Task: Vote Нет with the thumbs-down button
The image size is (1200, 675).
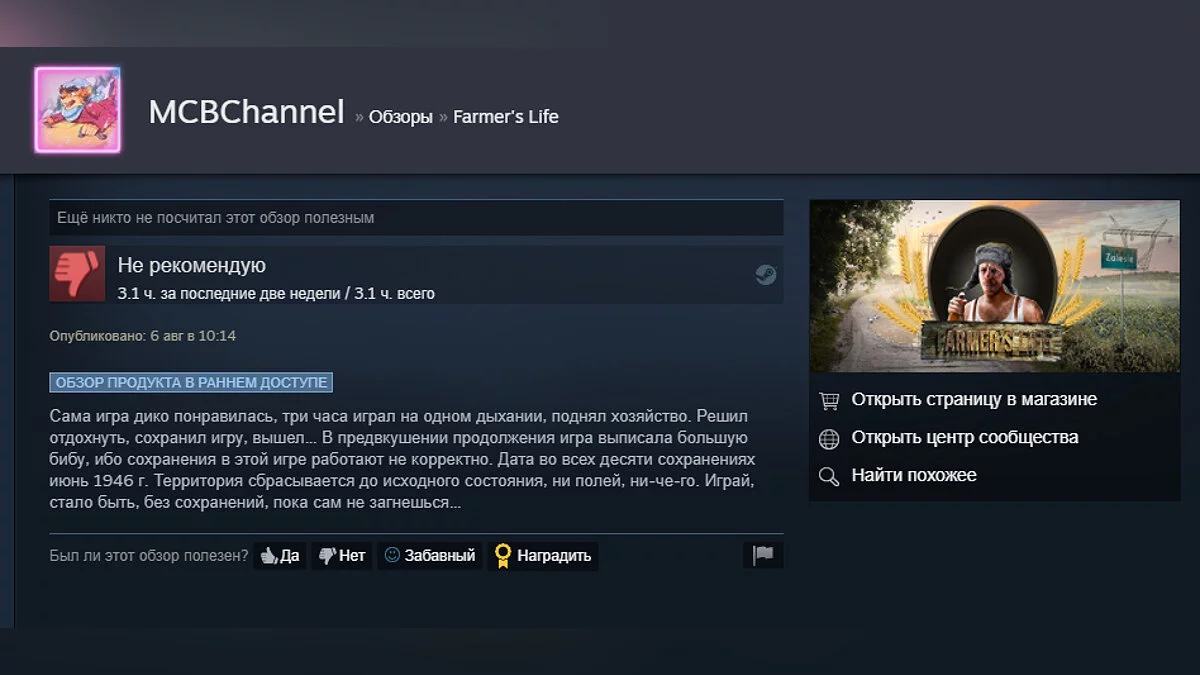Action: coord(342,556)
